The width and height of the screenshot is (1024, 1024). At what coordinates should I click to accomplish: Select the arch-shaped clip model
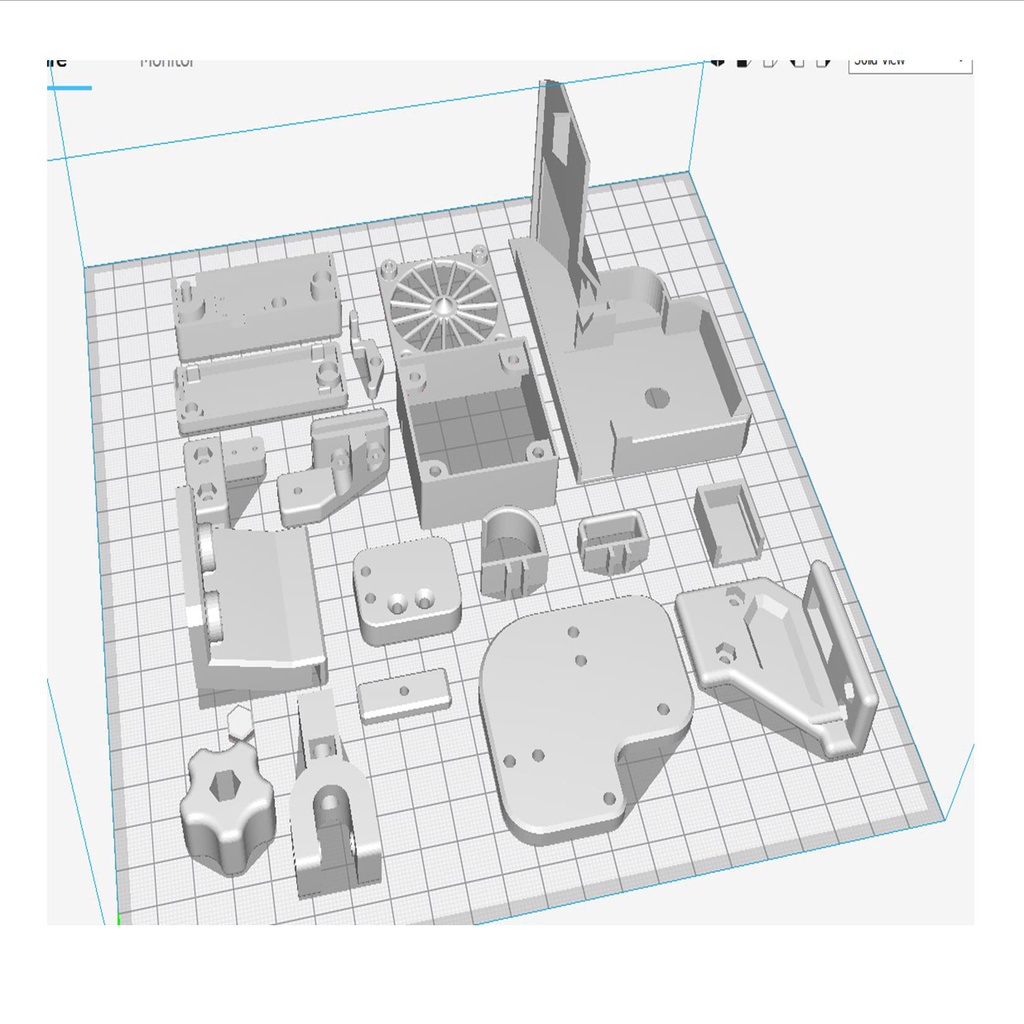point(513,552)
